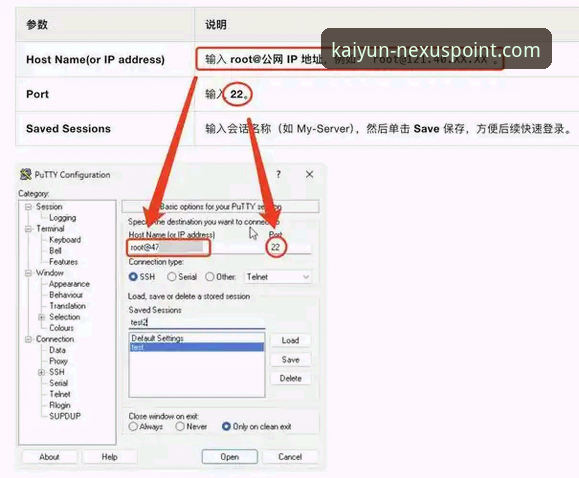
Task: Click the Delete session button
Action: [x=291, y=378]
